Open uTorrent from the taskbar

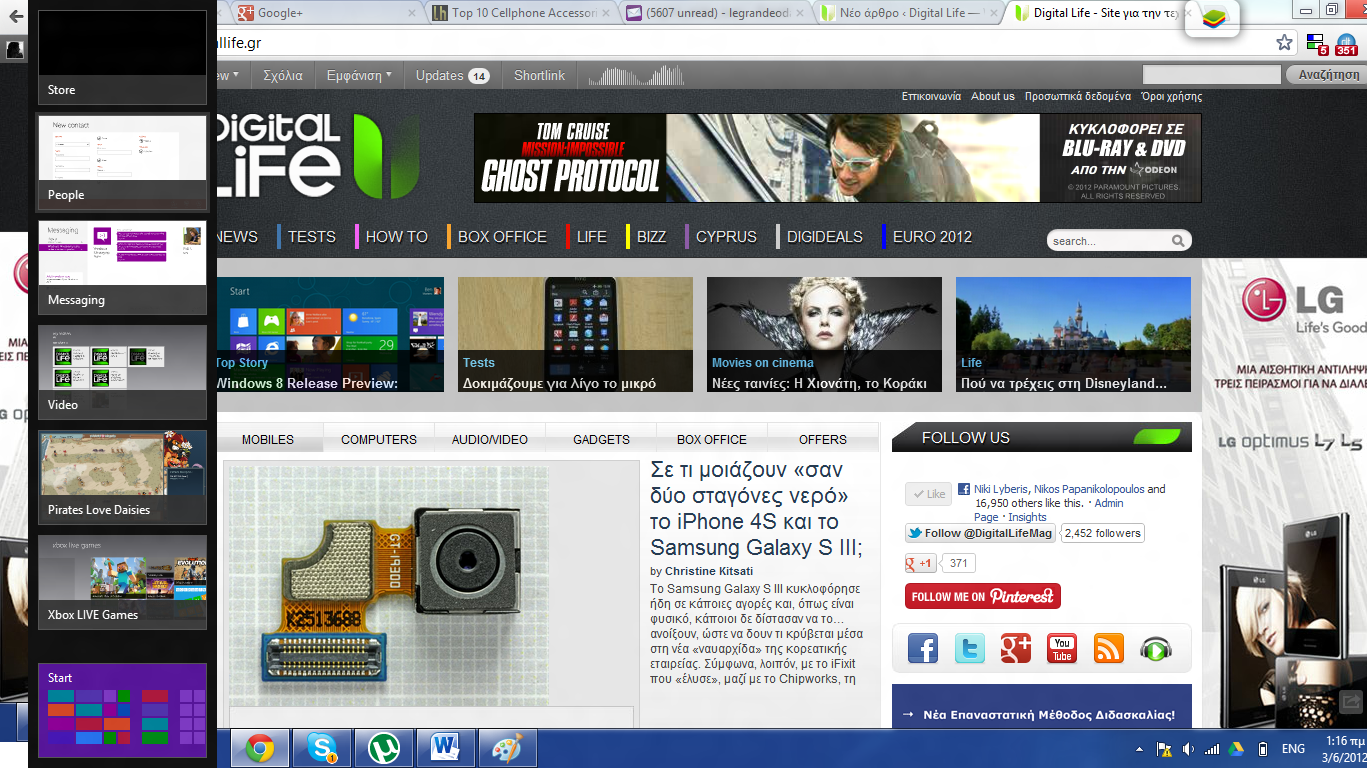tap(384, 748)
